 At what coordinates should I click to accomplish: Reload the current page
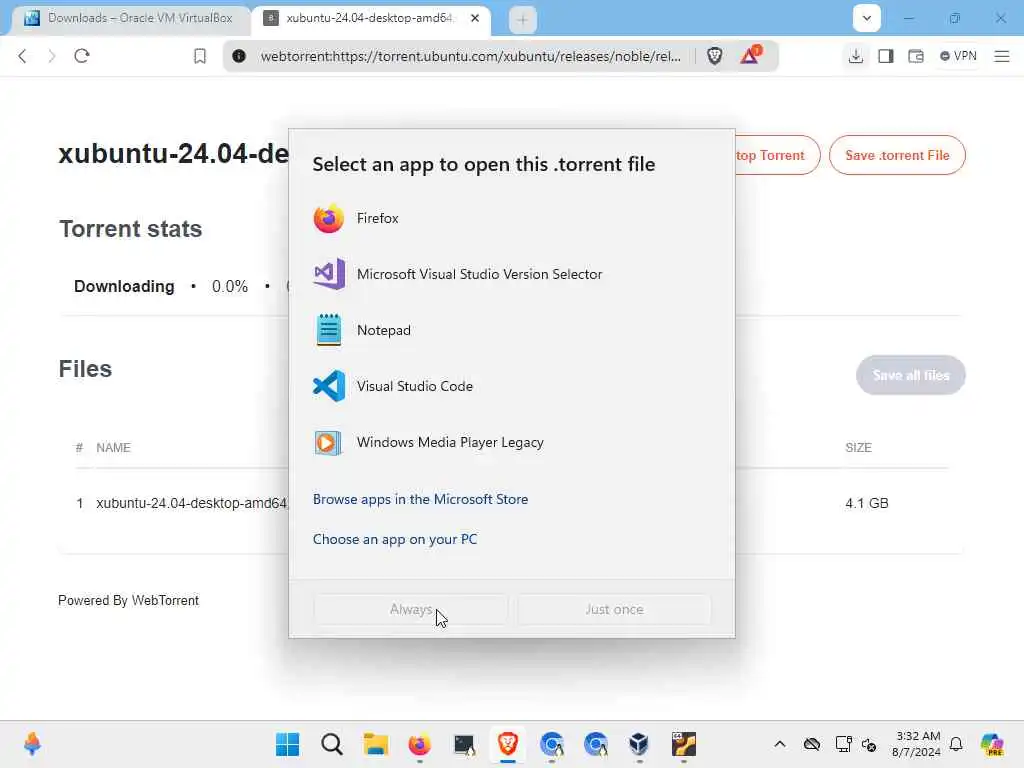click(x=82, y=56)
